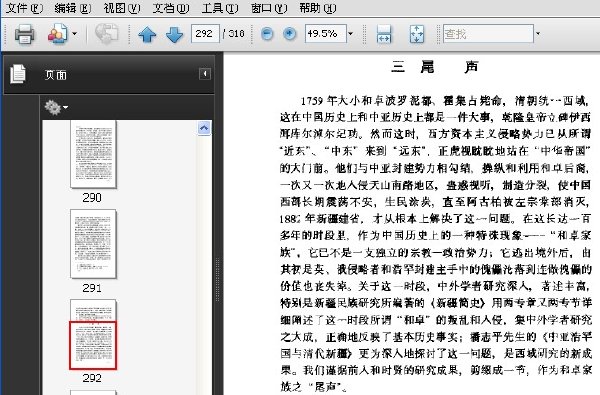Open the collaborate/share people icon
The image size is (600, 395).
click(x=57, y=34)
